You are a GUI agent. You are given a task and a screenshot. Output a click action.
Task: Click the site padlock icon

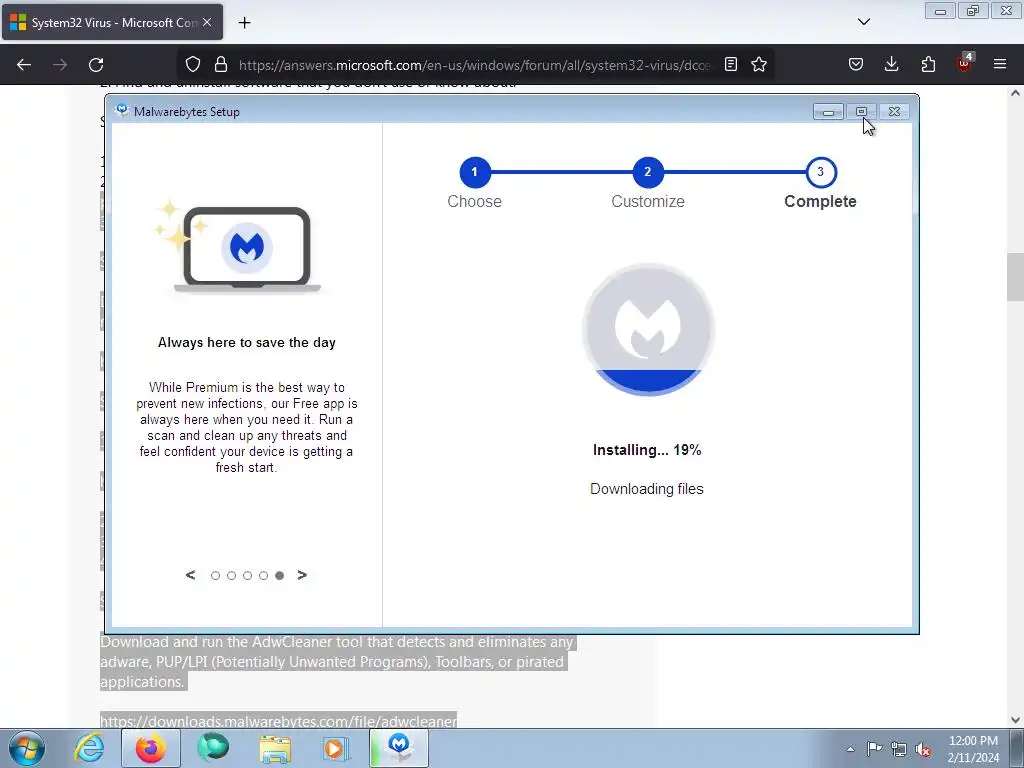(221, 65)
